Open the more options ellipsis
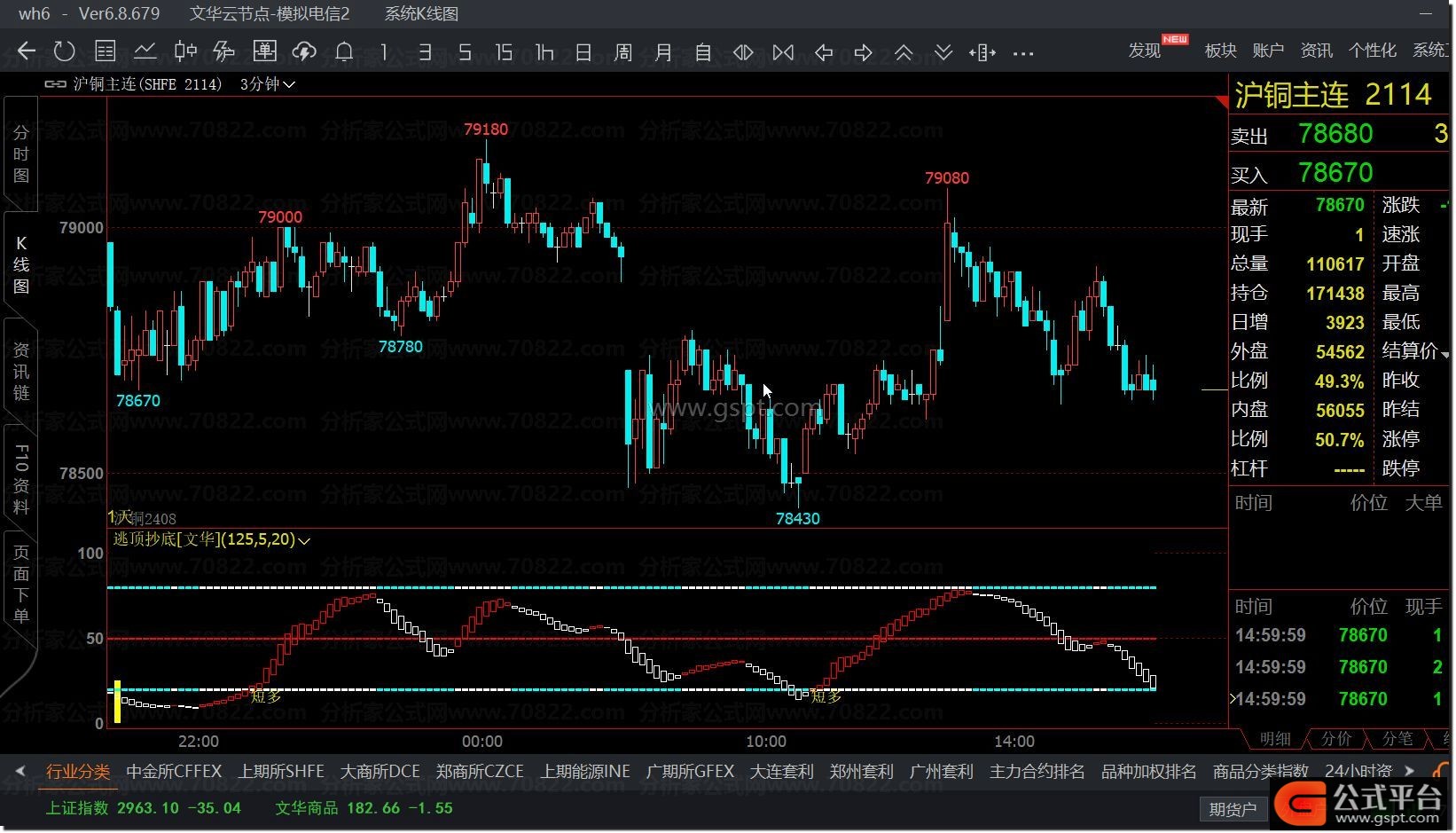Image resolution: width=1456 pixels, height=833 pixels. [1023, 53]
